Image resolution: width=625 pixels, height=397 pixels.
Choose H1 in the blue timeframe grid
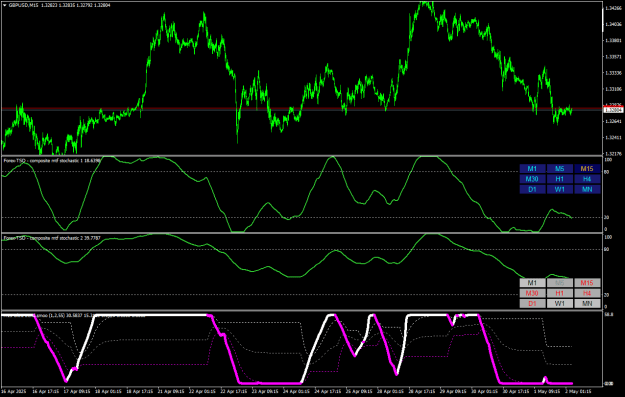560,179
